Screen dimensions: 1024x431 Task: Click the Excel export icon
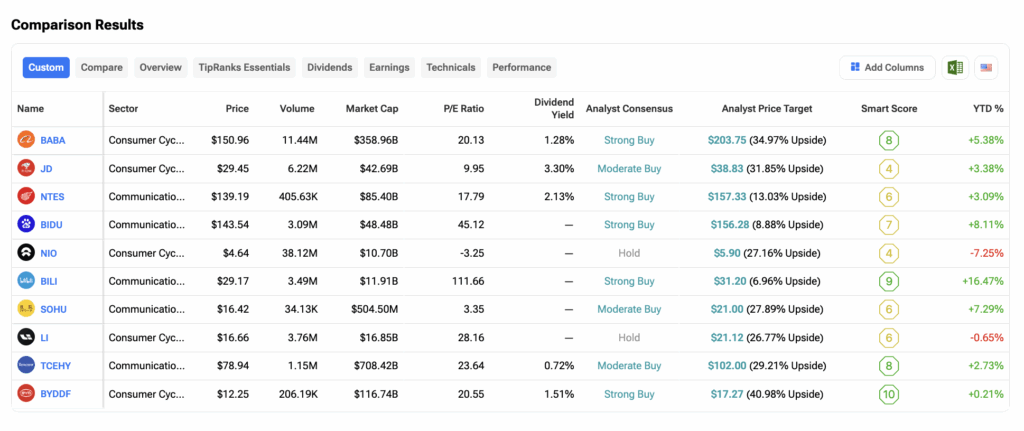(x=955, y=67)
